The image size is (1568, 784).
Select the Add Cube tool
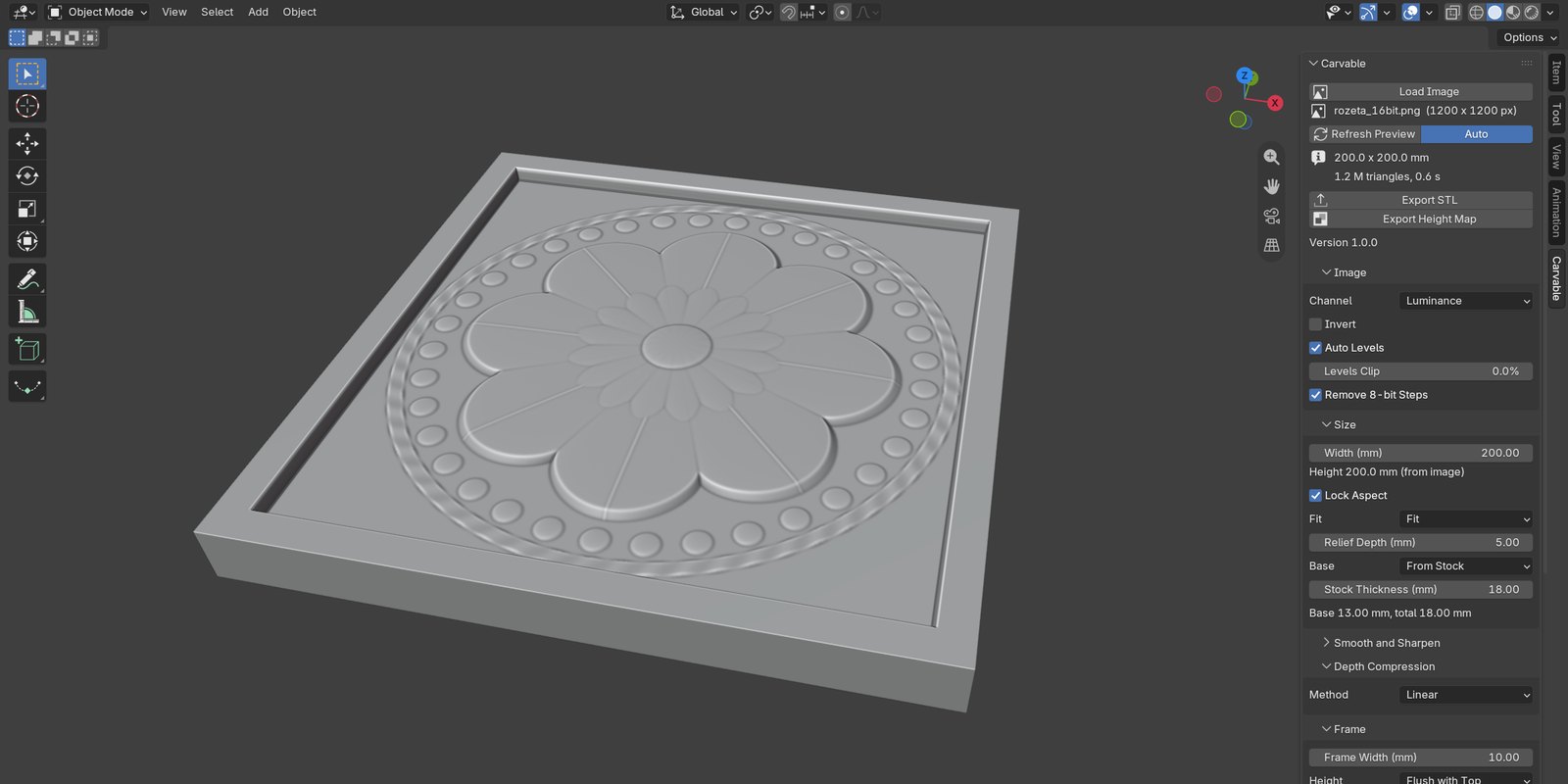tap(27, 349)
